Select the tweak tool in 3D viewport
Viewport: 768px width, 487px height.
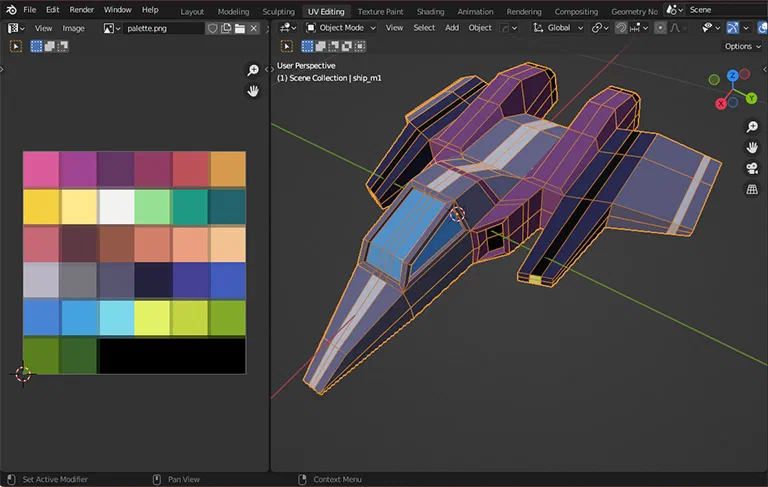(x=287, y=46)
